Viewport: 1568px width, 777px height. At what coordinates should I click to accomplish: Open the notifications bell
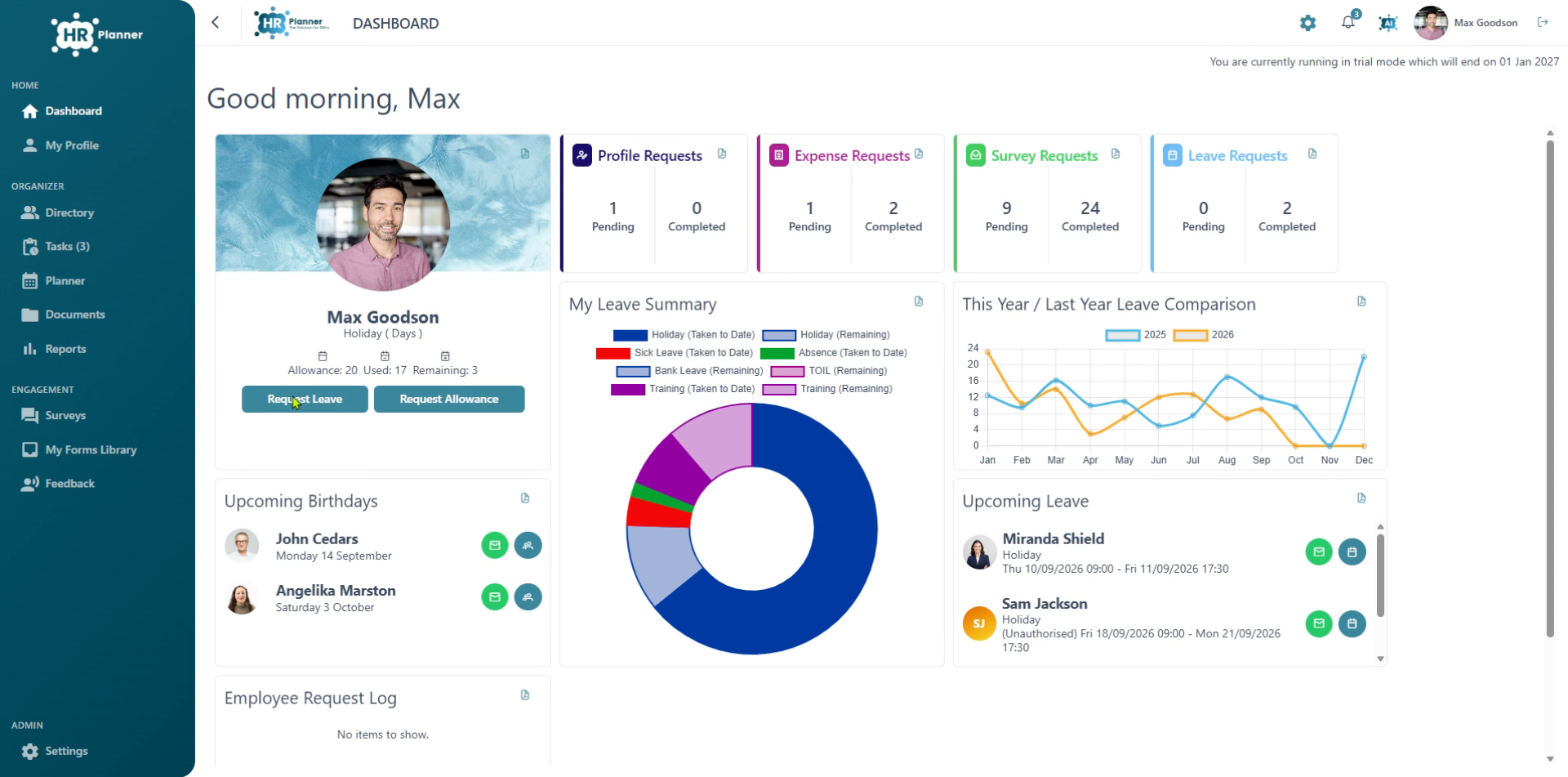point(1348,22)
